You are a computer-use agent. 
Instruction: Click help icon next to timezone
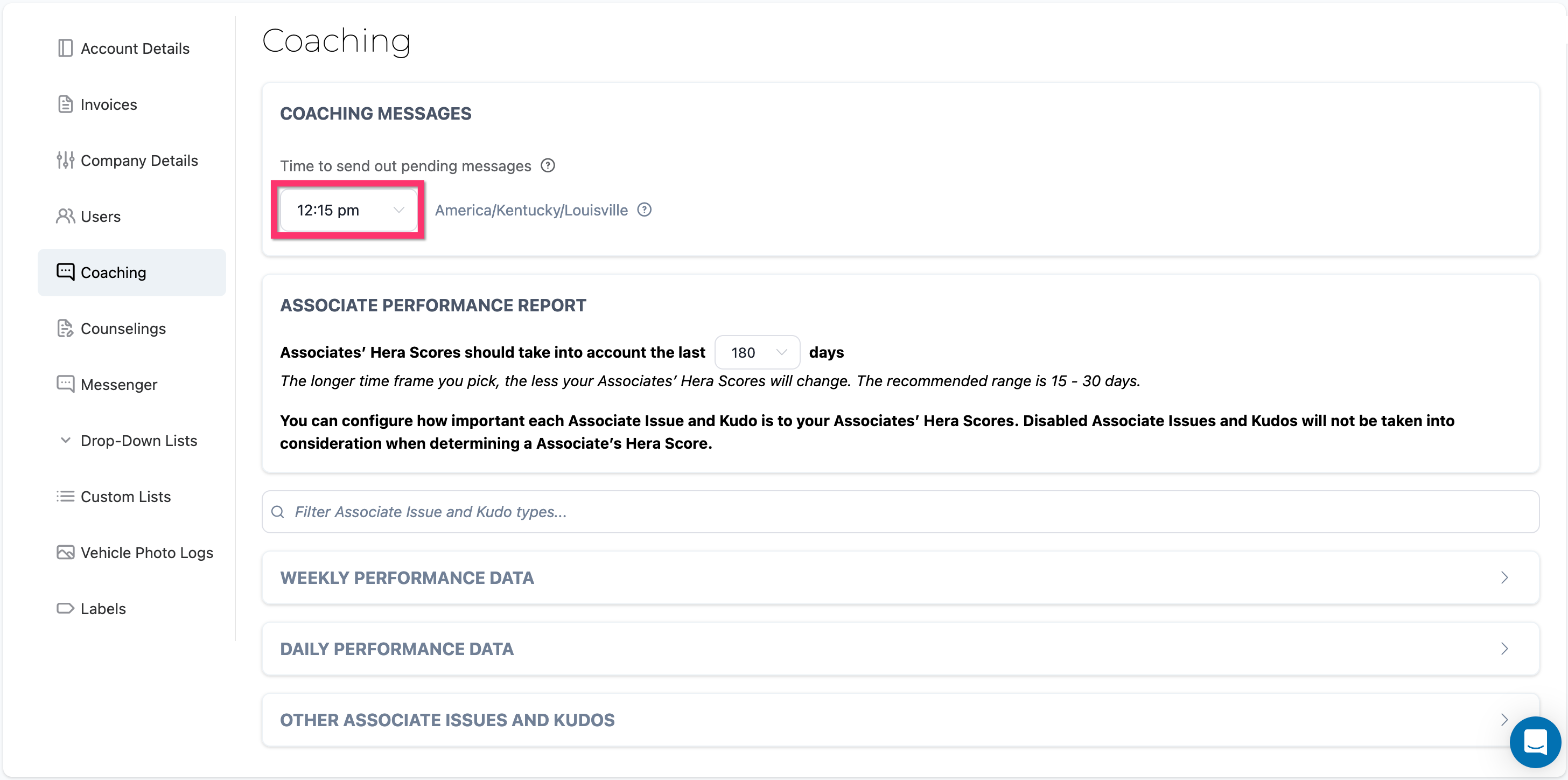[x=644, y=210]
